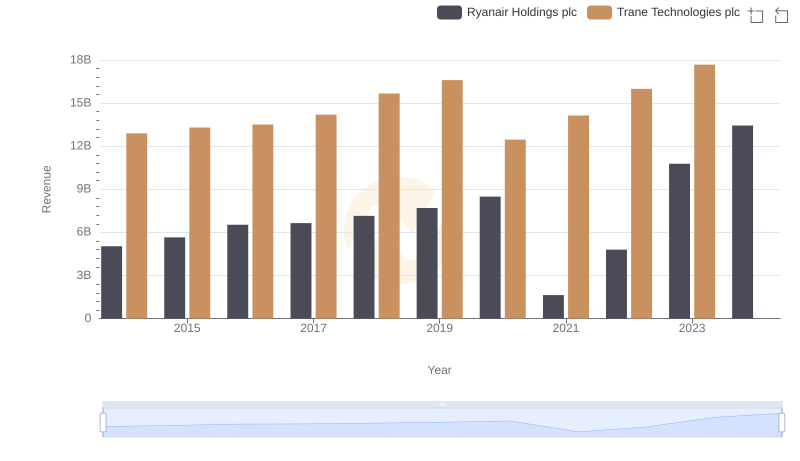This screenshot has width=800, height=461.
Task: Click the dark Ryanair legend color swatch
Action: pos(449,12)
